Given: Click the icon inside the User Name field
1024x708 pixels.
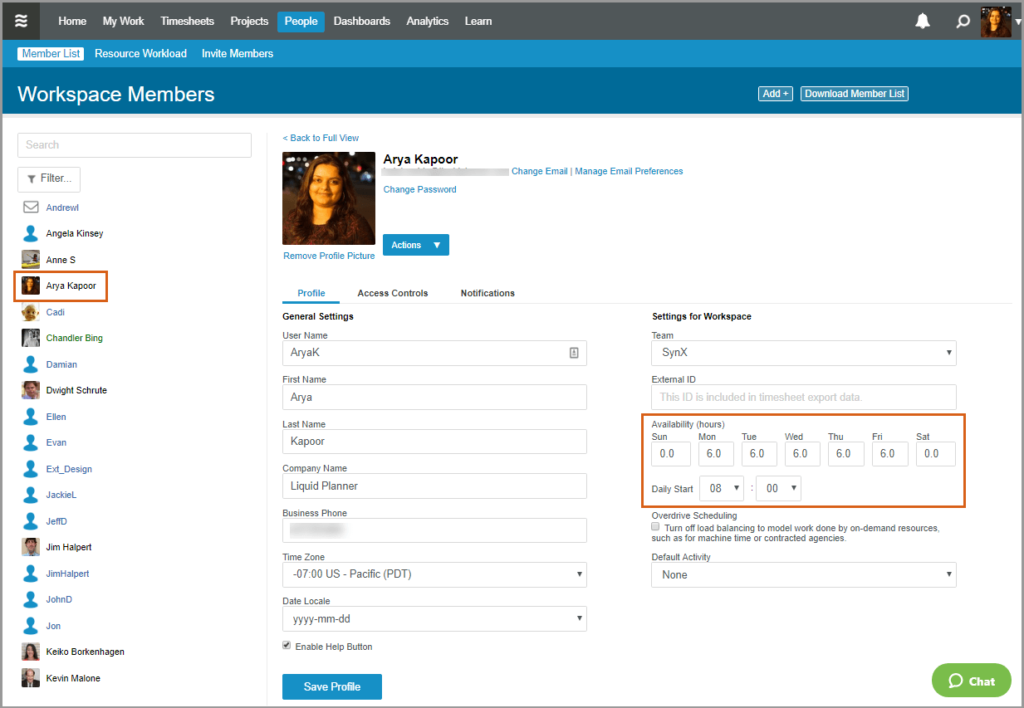Looking at the screenshot, I should 574,353.
